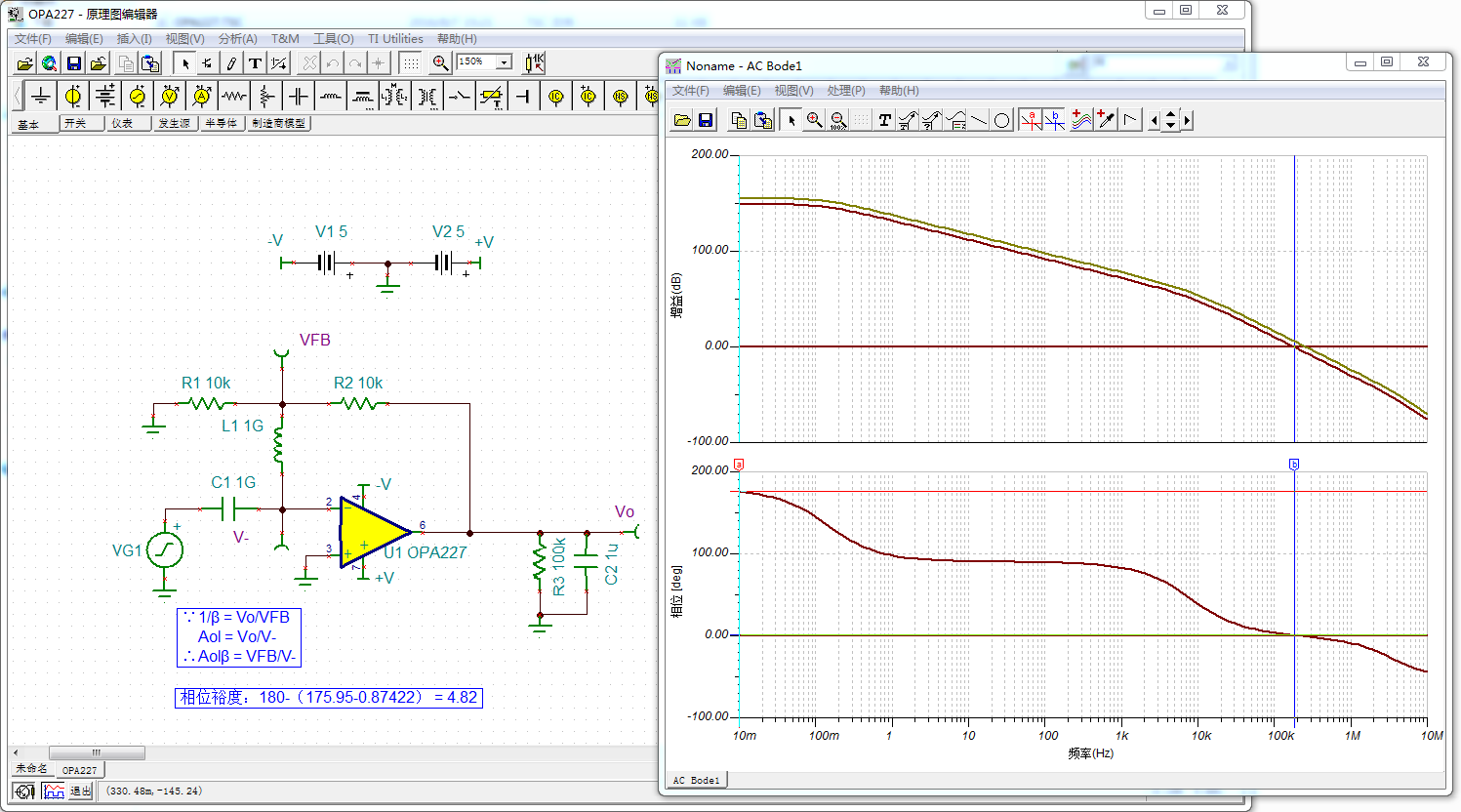The height and width of the screenshot is (812, 1461).
Task: Click the 退出 button in status bar
Action: 80,792
